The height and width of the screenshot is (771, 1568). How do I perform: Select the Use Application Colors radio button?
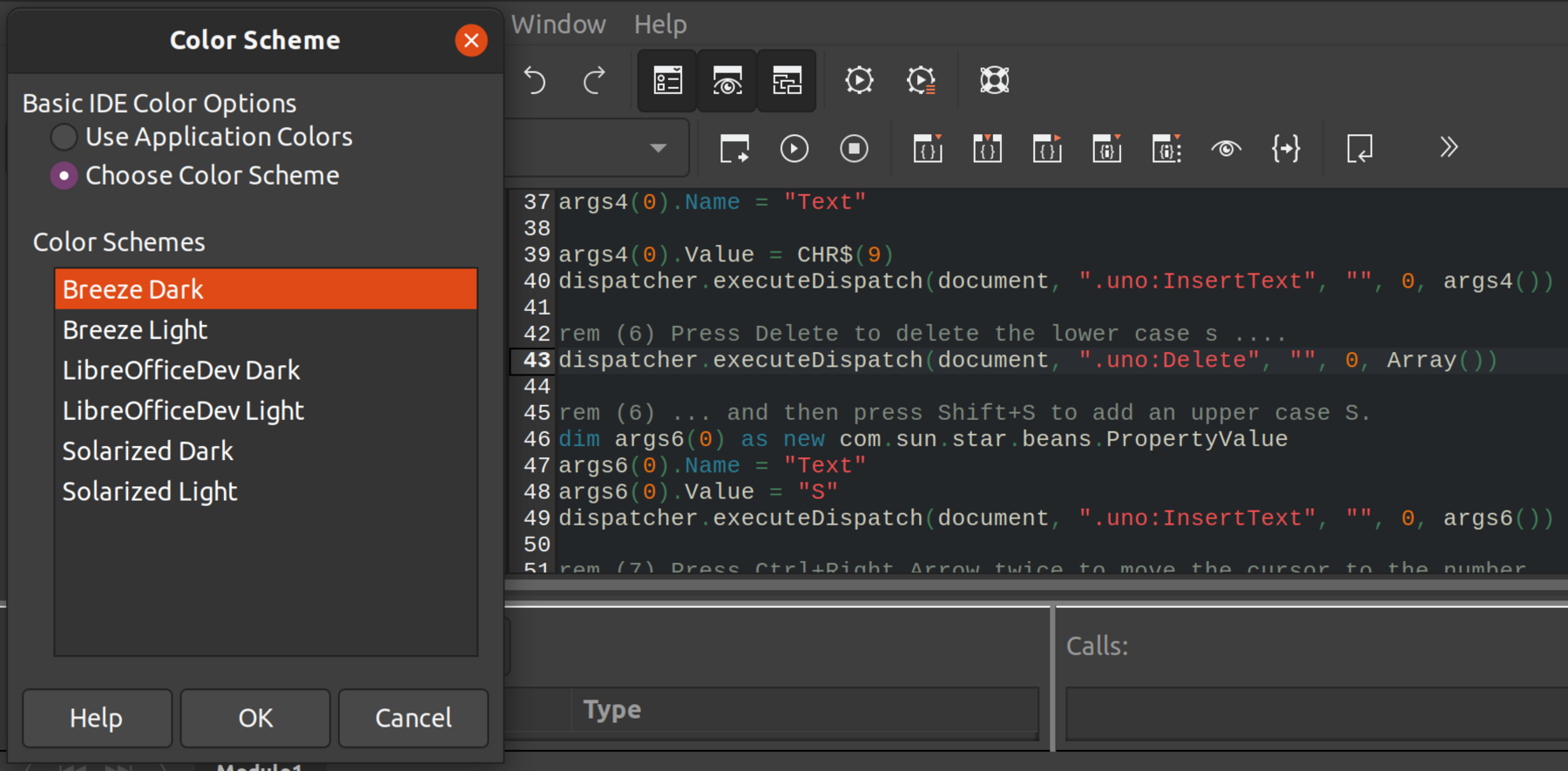click(x=64, y=137)
